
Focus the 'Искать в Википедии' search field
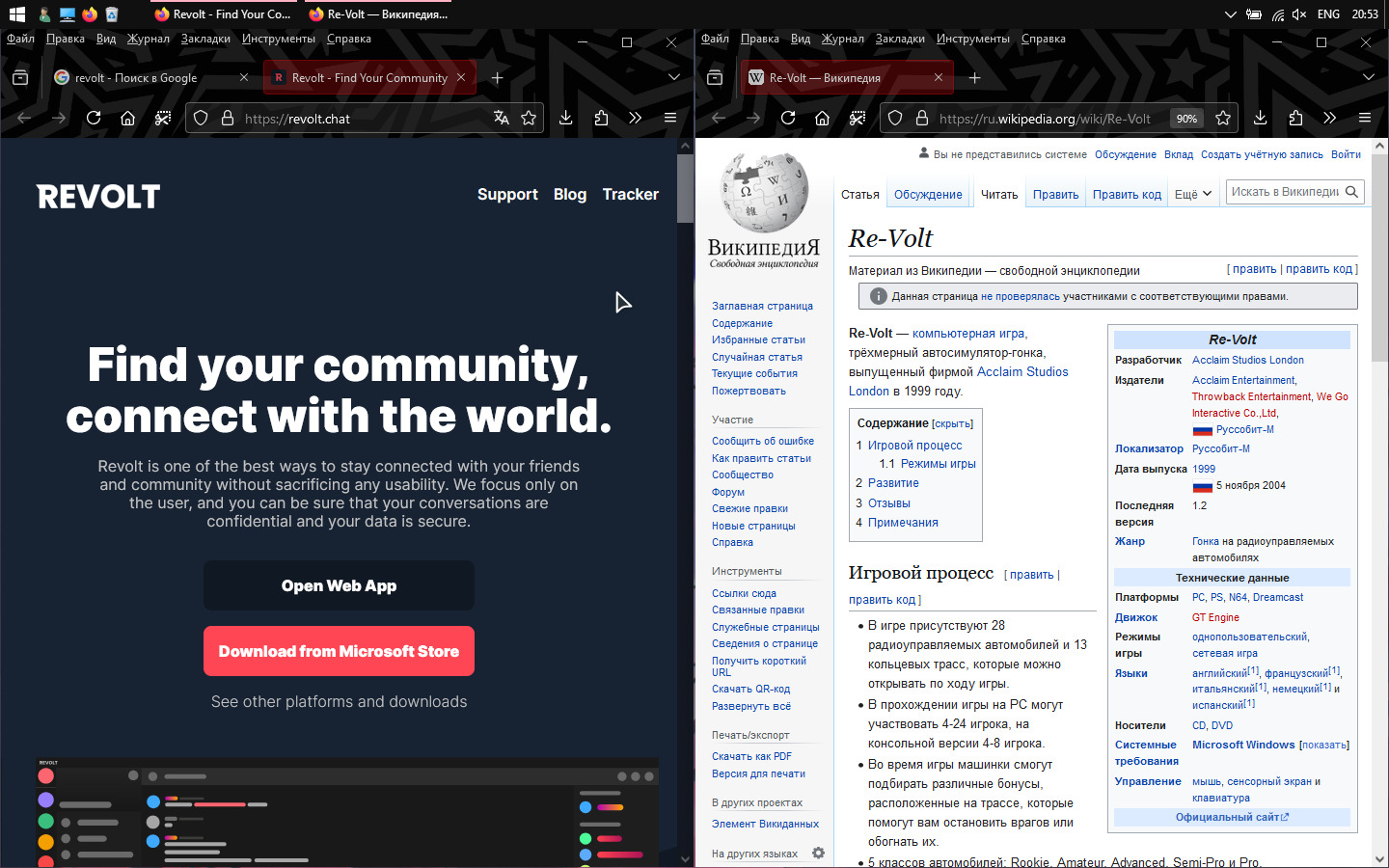(x=1285, y=192)
